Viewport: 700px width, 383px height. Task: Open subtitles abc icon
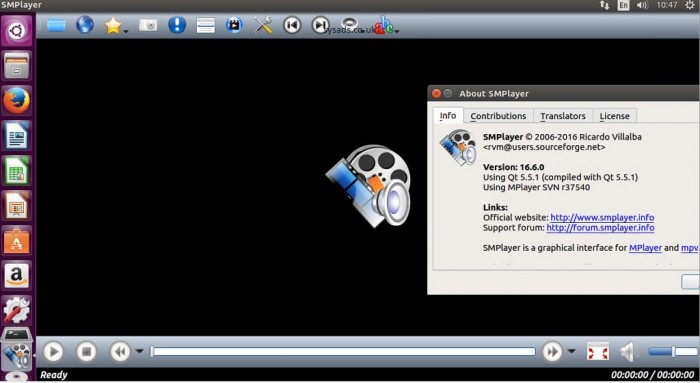pyautogui.click(x=383, y=25)
